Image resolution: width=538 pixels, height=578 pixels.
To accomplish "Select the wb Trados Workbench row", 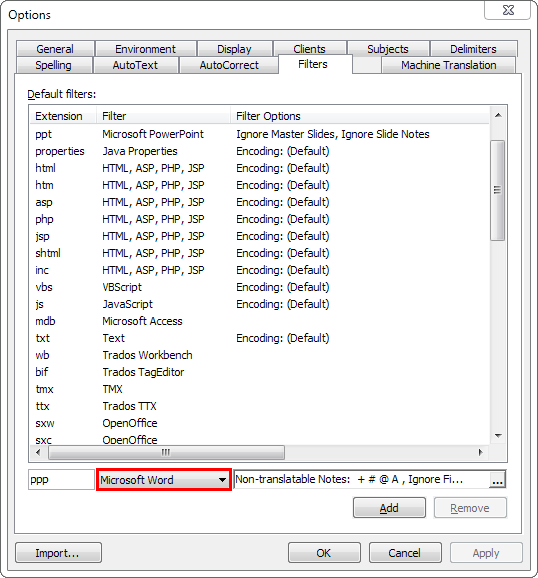I will [260, 355].
